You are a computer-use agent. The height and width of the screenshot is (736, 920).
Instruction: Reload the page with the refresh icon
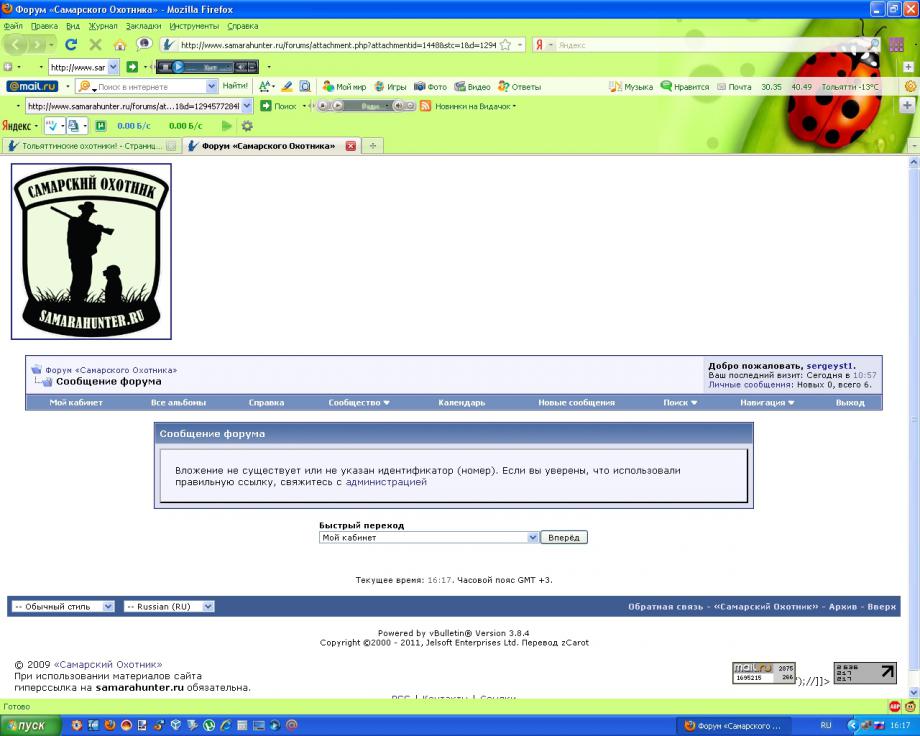[71, 45]
